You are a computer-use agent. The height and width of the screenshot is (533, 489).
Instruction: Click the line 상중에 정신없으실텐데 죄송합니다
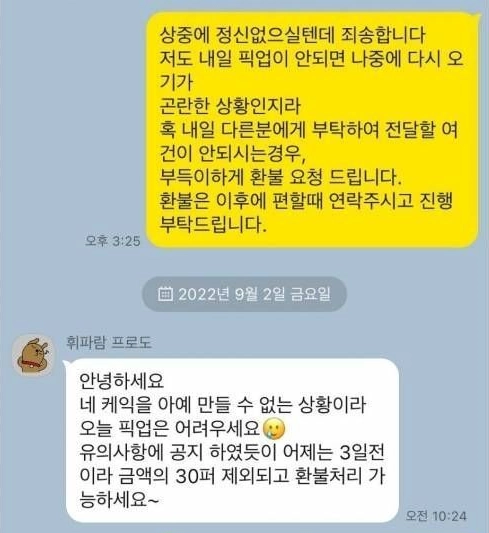pos(292,35)
